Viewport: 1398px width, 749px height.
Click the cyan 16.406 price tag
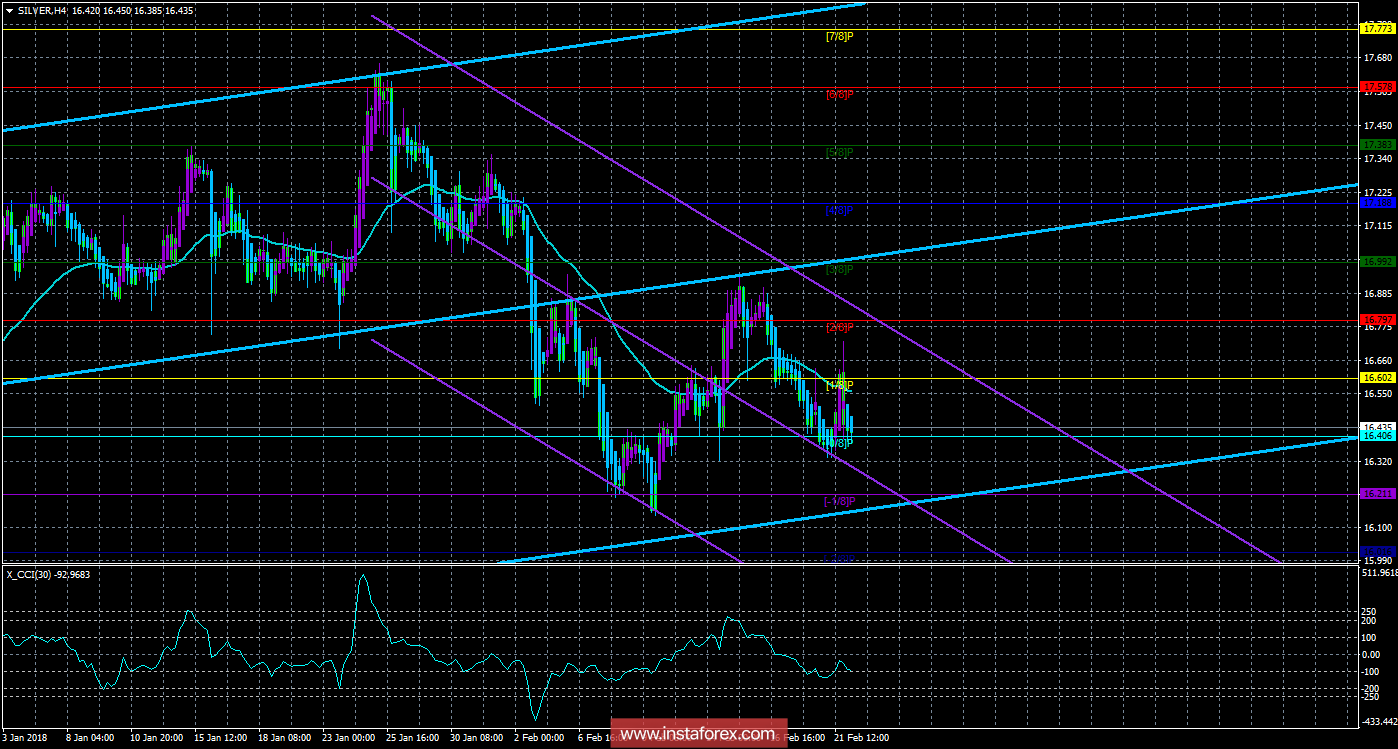[1376, 436]
